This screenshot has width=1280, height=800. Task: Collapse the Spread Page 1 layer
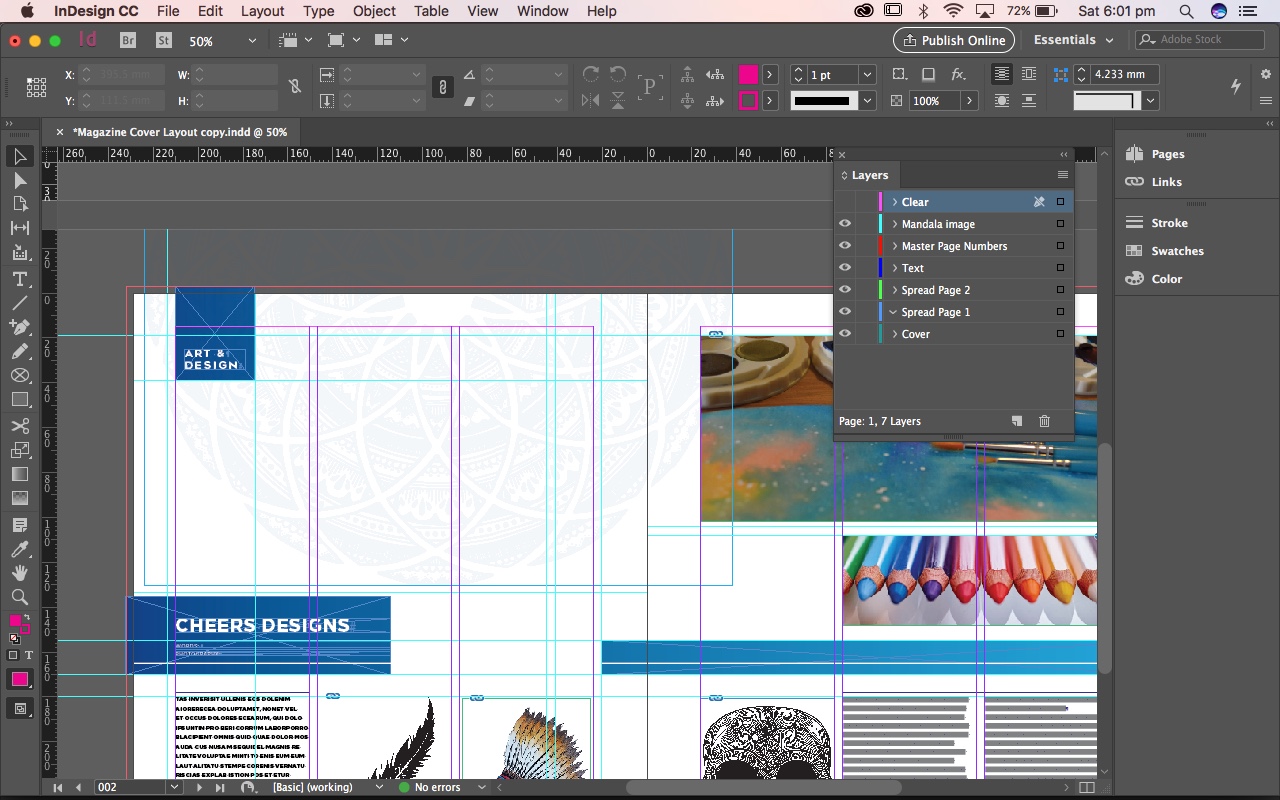tap(893, 311)
